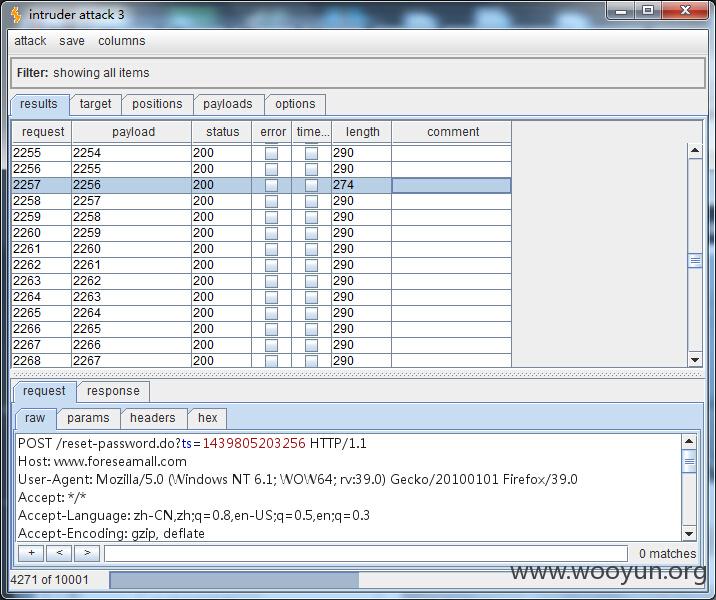The image size is (716, 600).
Task: Switch to the options tab
Action: pyautogui.click(x=295, y=104)
